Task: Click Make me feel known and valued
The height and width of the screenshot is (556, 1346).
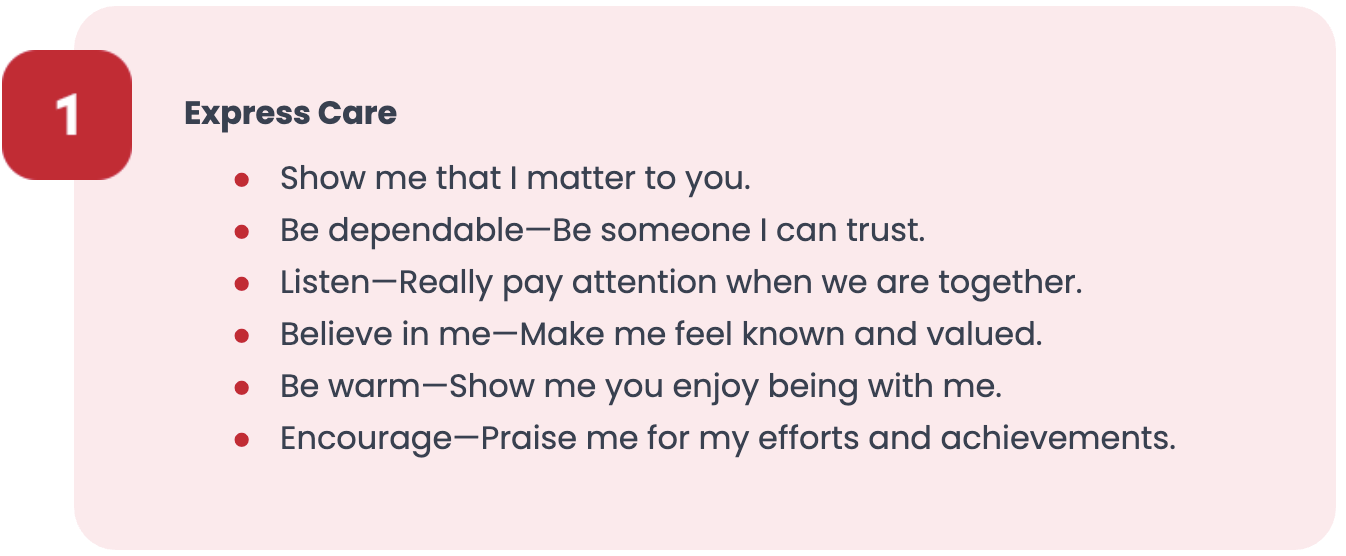Action: click(781, 335)
